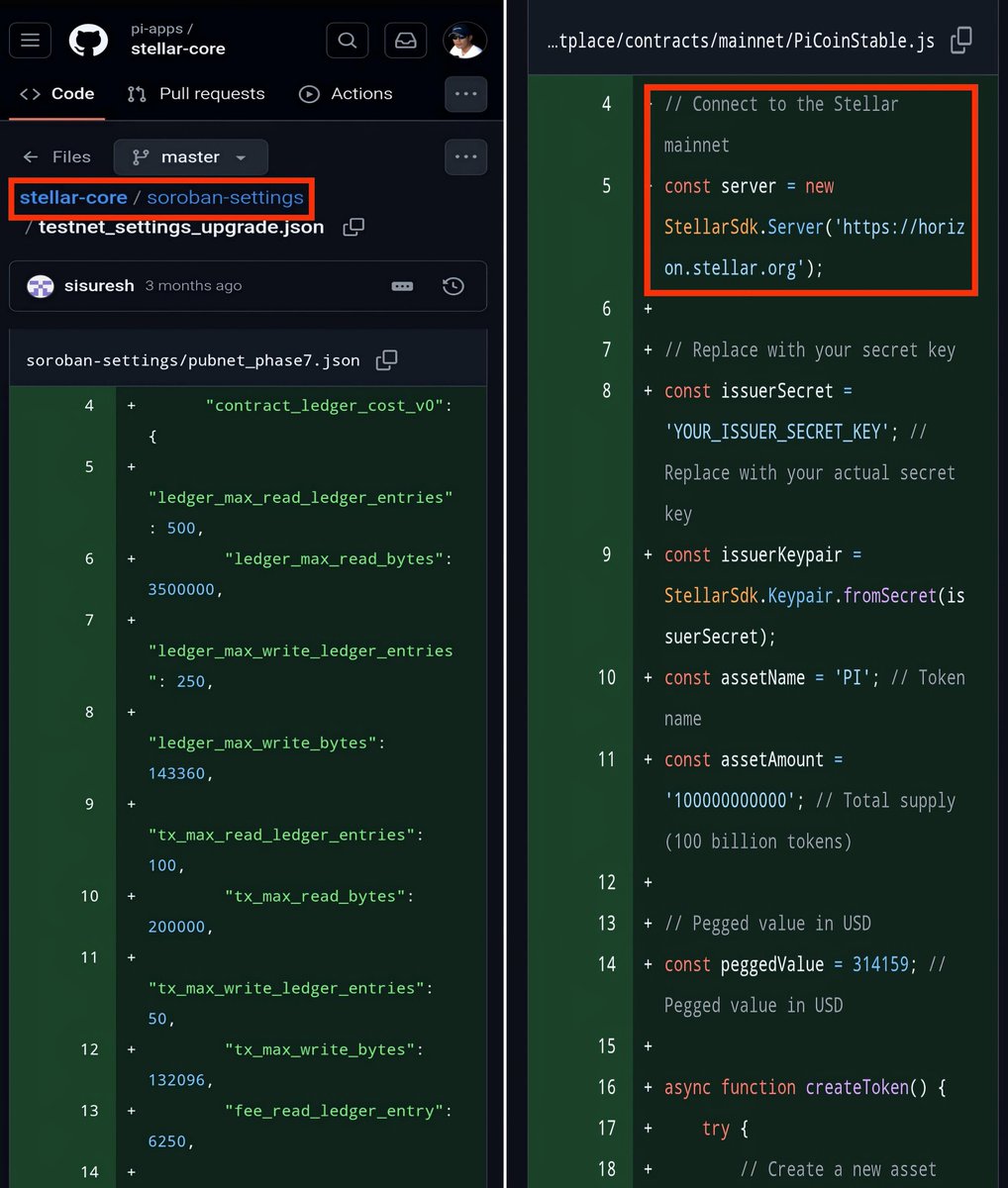Select "Replace with your secret key" comment
The height and width of the screenshot is (1188, 1008).
[x=810, y=350]
